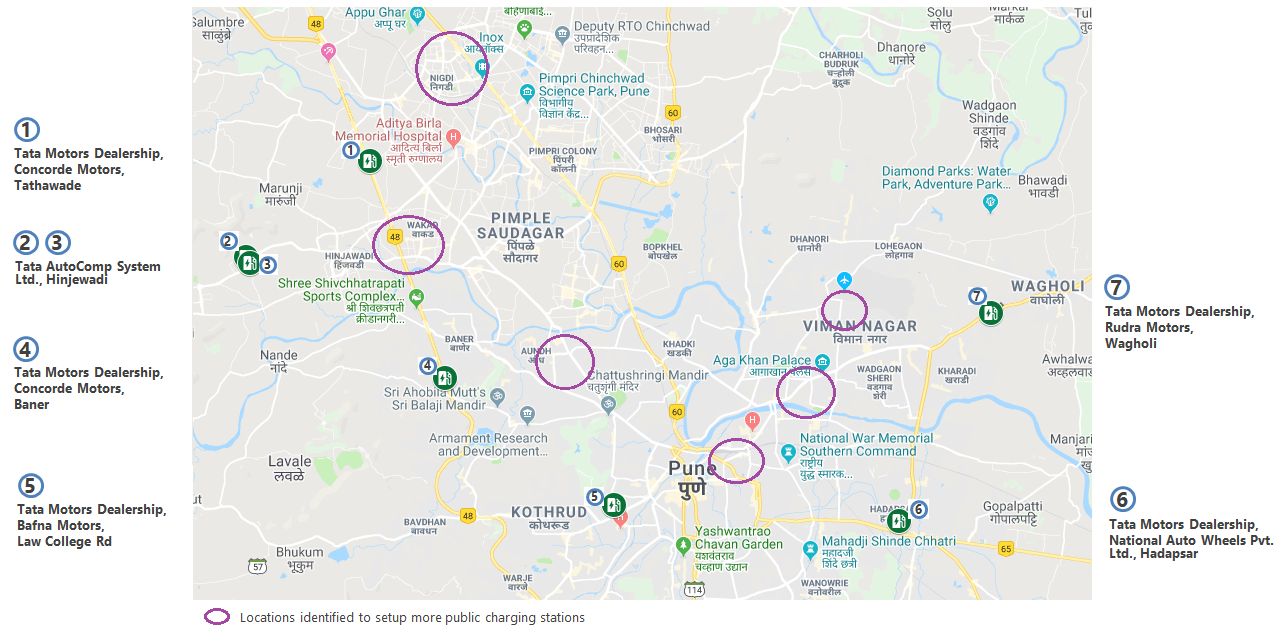Open the Hadapsar charging station marker
1280x634 pixels.
click(898, 520)
